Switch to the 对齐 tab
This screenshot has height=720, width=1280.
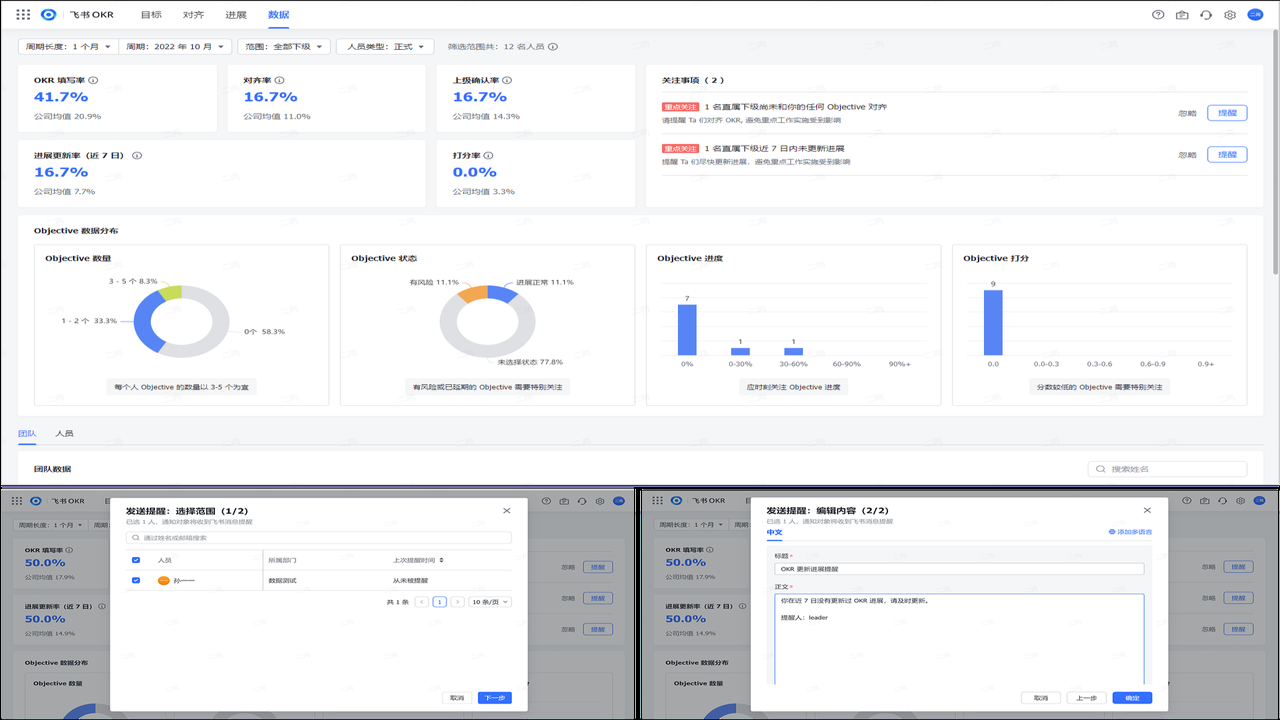click(193, 15)
